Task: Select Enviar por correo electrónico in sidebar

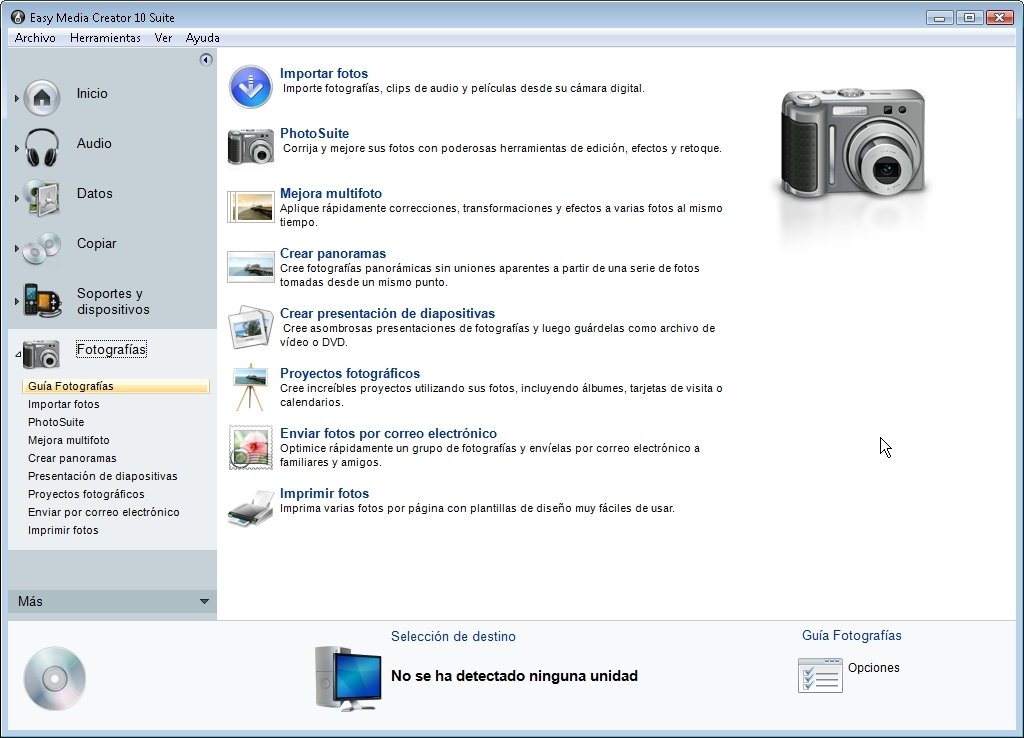Action: [104, 512]
